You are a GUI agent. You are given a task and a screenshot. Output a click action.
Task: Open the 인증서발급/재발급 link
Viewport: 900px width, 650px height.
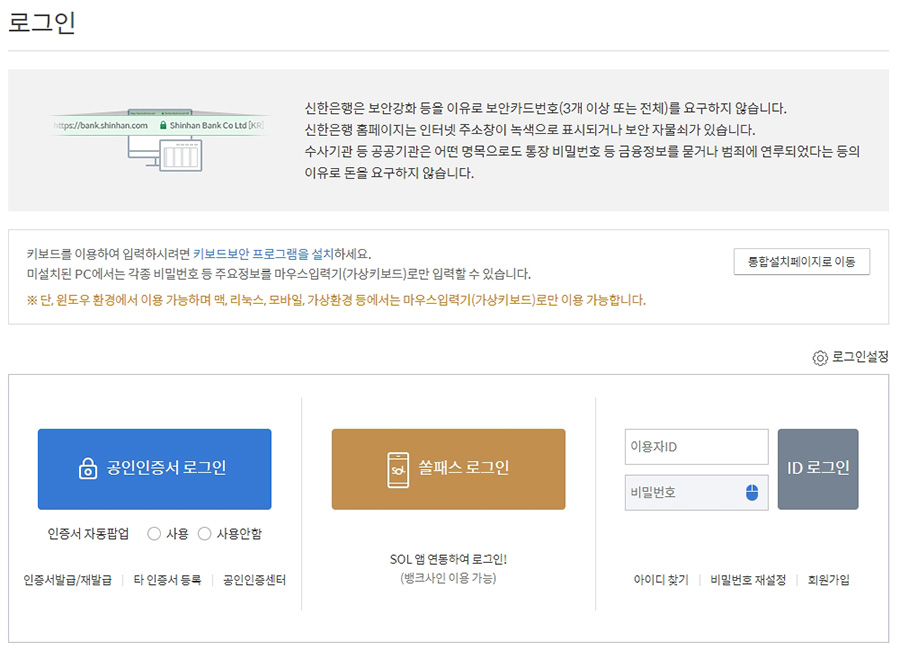point(67,580)
